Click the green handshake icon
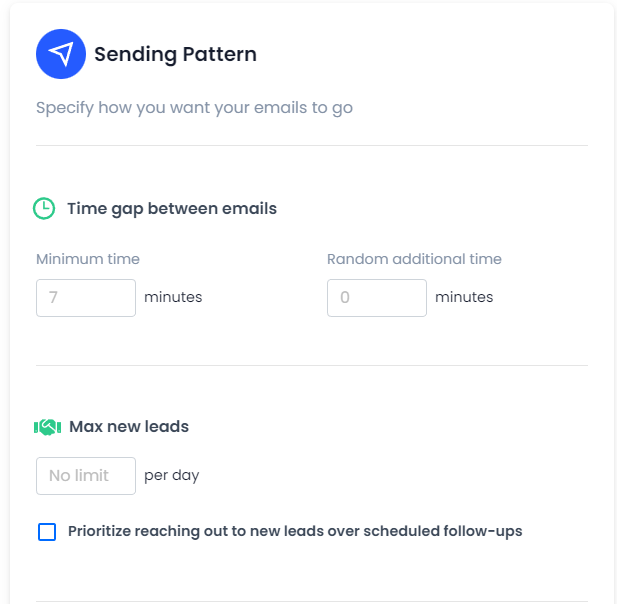The width and height of the screenshot is (617, 604). [48, 427]
